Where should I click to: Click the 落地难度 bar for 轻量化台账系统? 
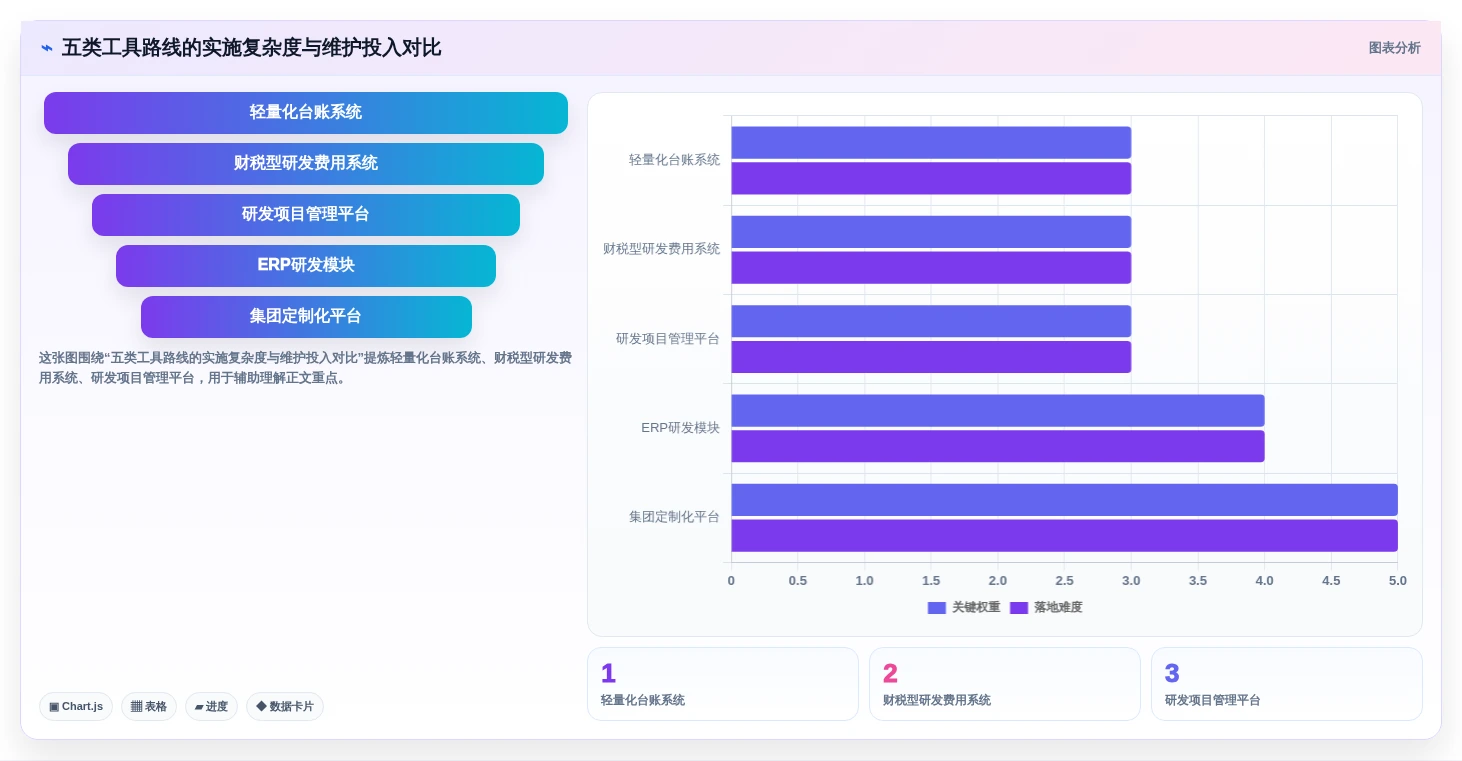[931, 178]
